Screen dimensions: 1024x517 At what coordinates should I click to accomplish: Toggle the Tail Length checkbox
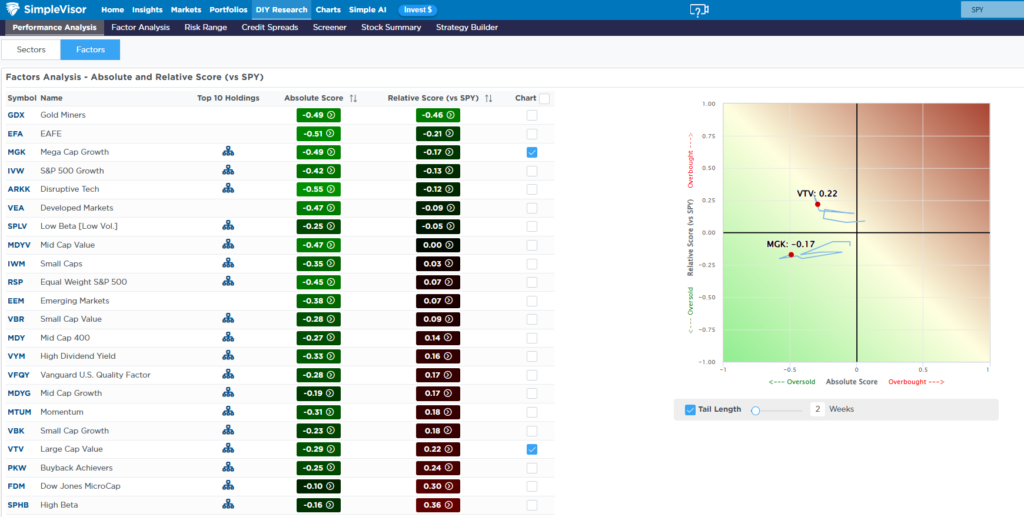click(x=690, y=409)
